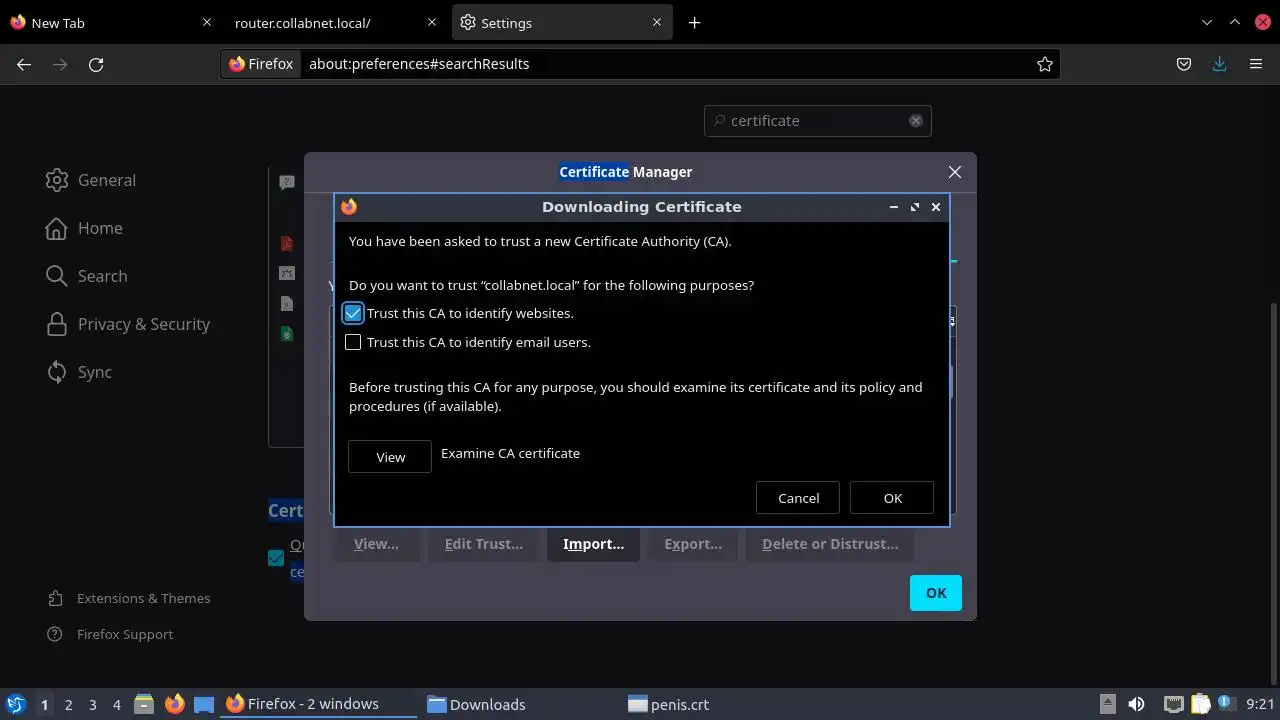Toggle the checkbox below Certificates heading
This screenshot has height=720, width=1280.
[x=276, y=558]
